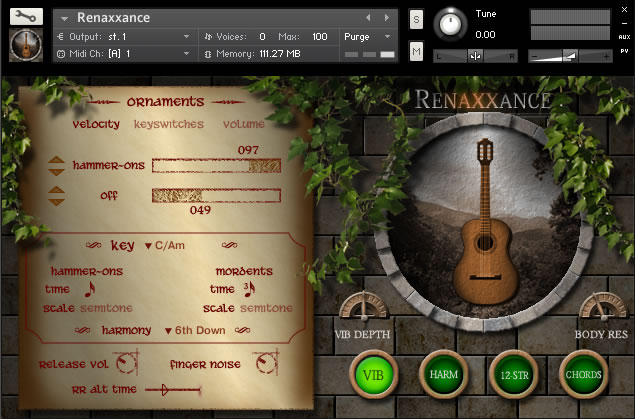This screenshot has width=635, height=419.
Task: Click the pan slider center marker
Action: click(475, 56)
